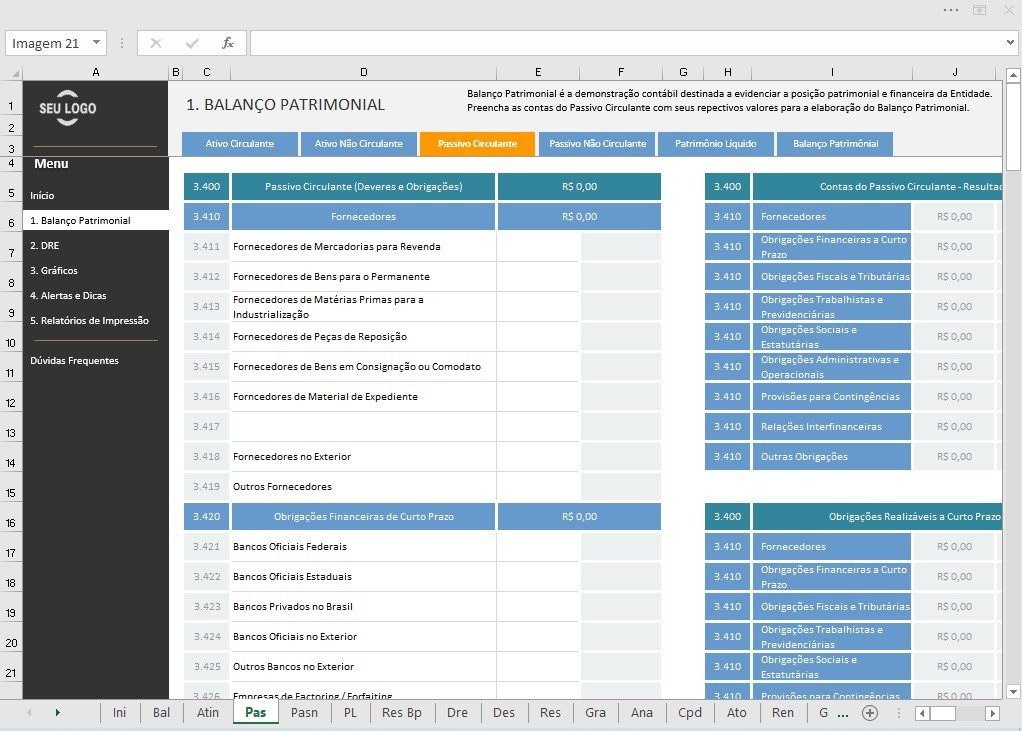1022x731 pixels.
Task: Switch to the Des sheet tab
Action: click(x=504, y=713)
